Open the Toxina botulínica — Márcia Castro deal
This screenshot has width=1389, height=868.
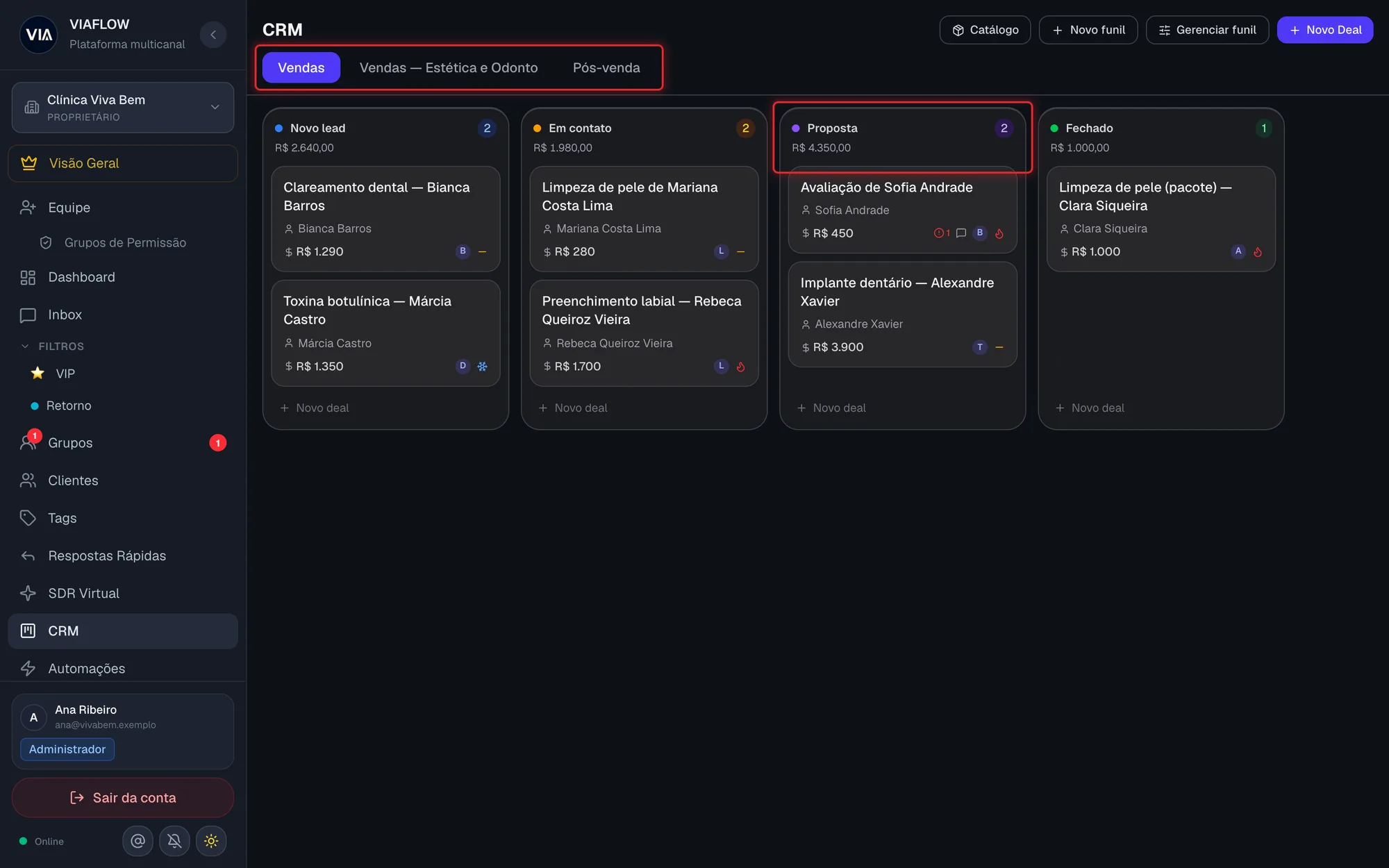[385, 333]
